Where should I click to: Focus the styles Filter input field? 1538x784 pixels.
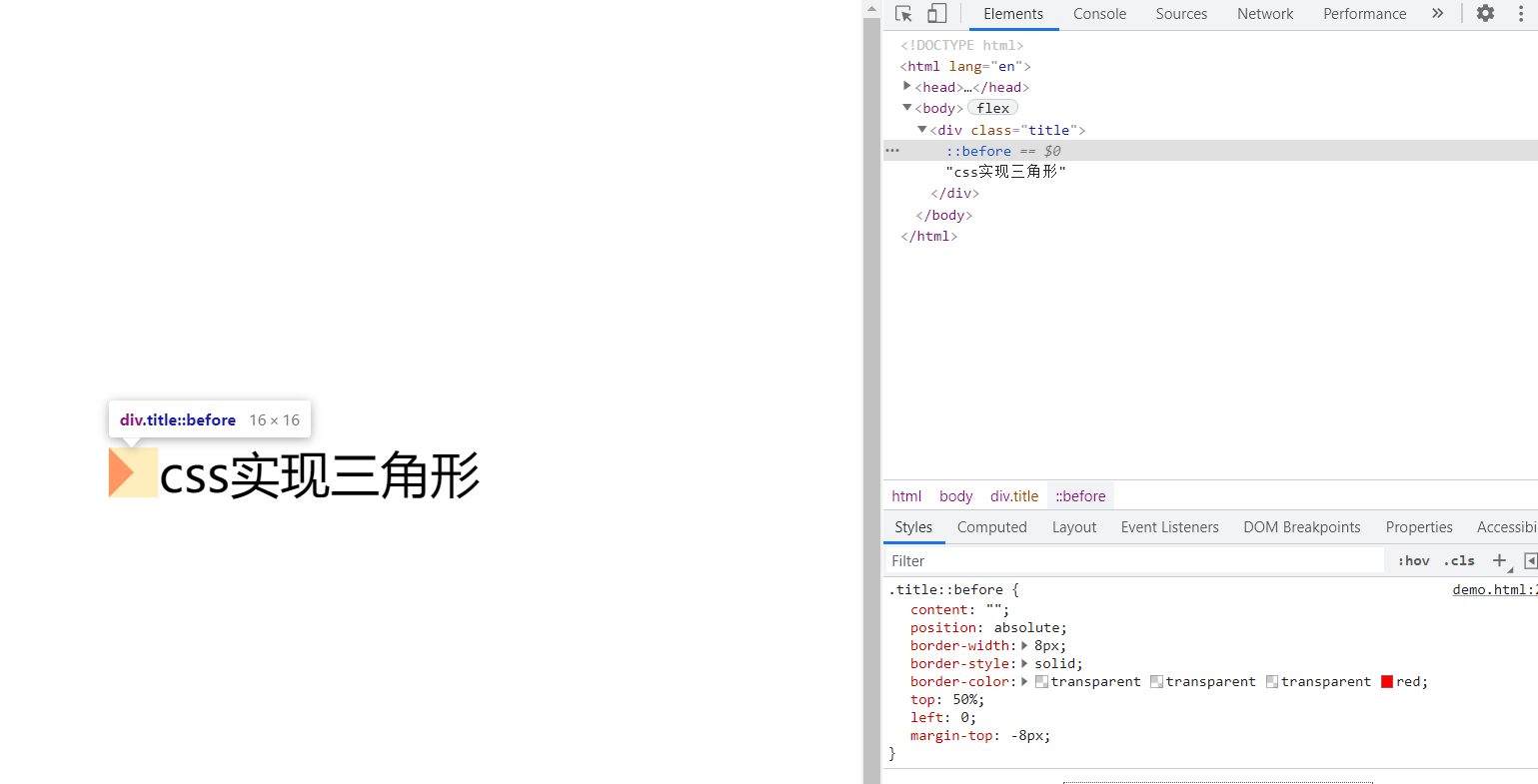1134,560
